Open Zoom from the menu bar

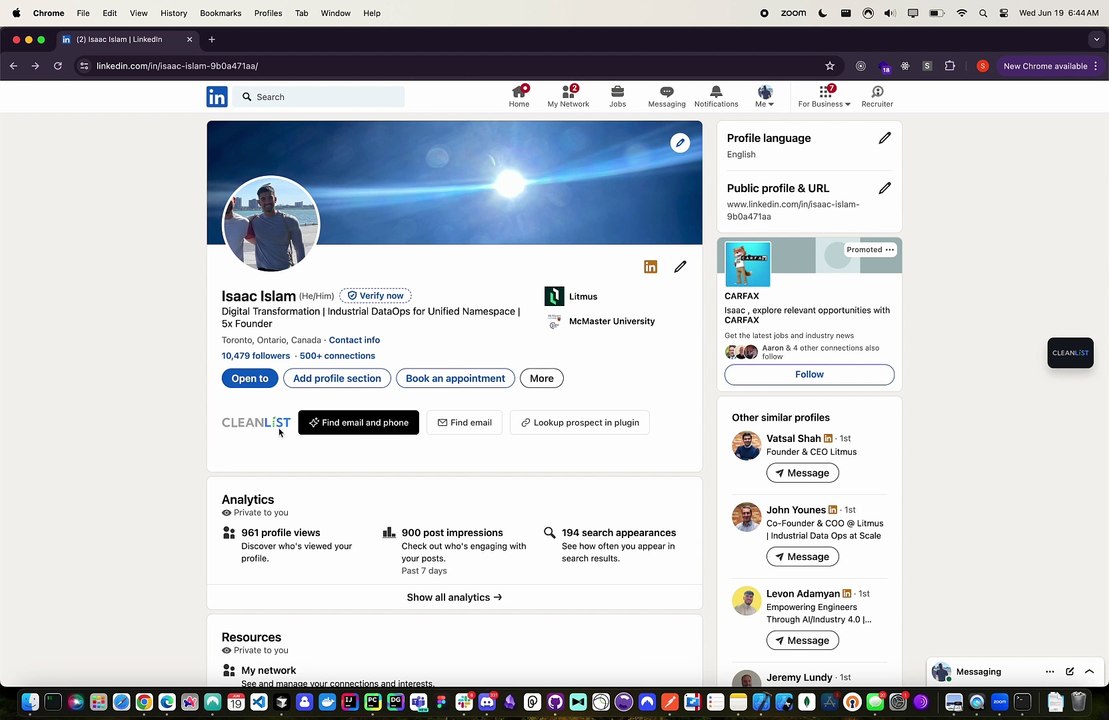(x=793, y=13)
